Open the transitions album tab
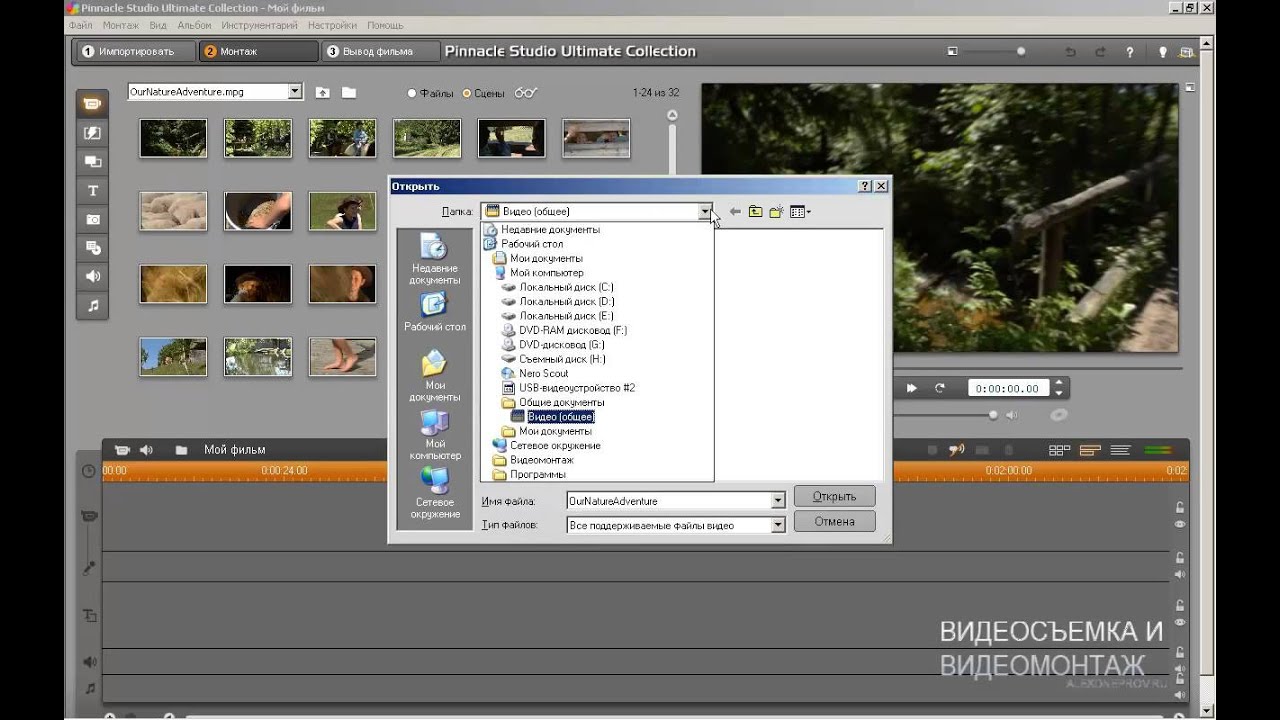The image size is (1280, 720). tap(92, 132)
